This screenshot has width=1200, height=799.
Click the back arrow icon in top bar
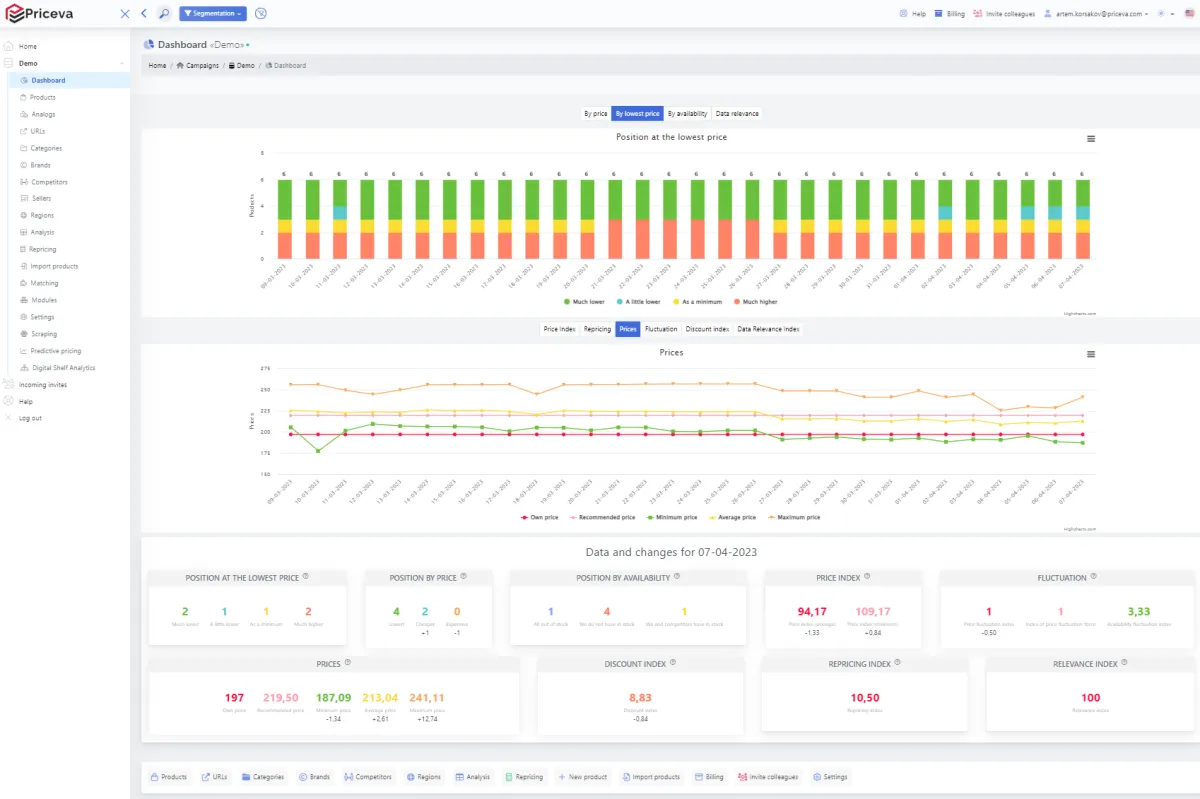click(144, 14)
